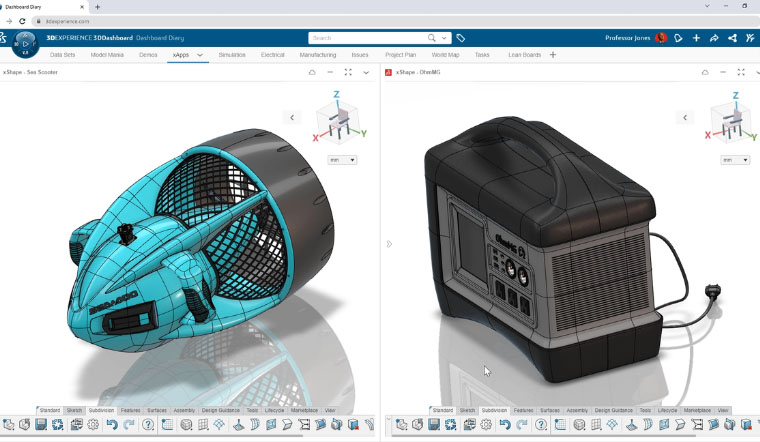Open the Lean Boards dashboard tab
The height and width of the screenshot is (442, 760).
point(524,55)
